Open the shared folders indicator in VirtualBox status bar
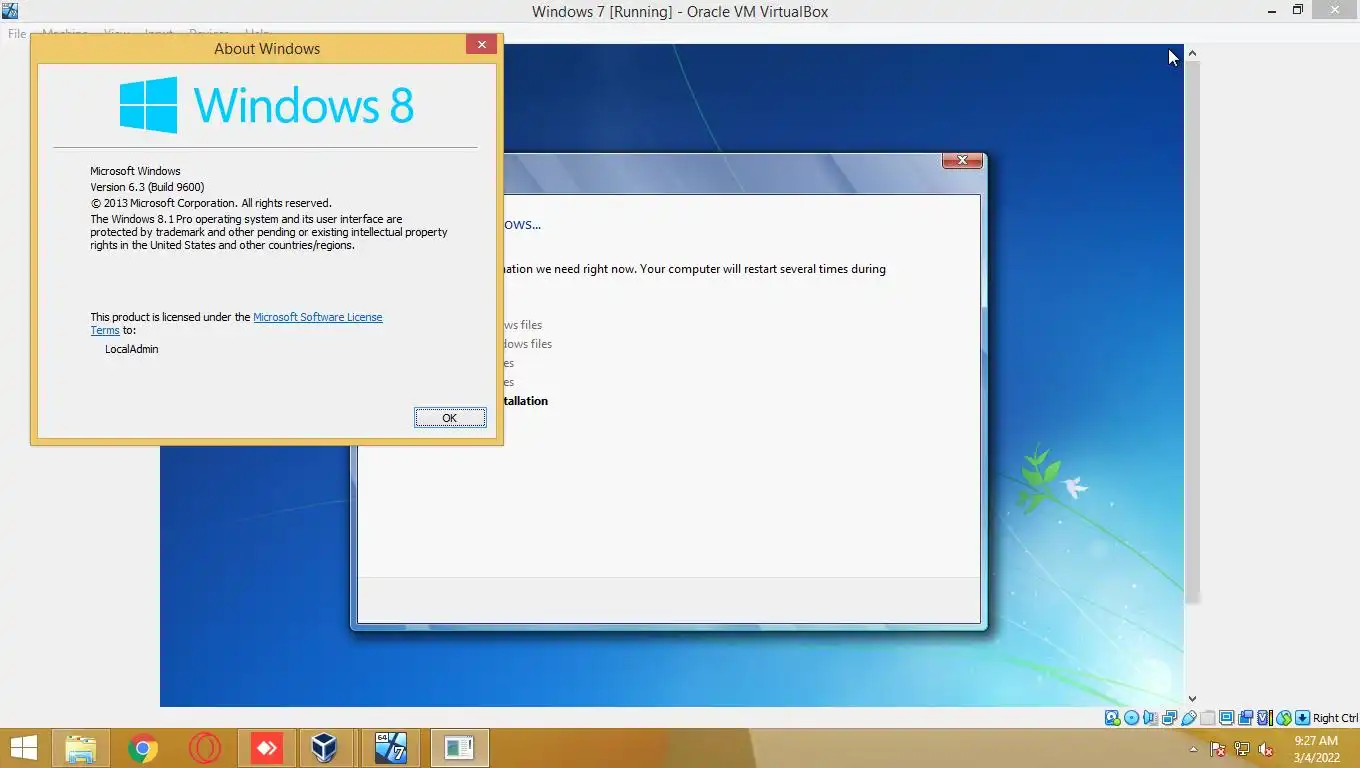 [x=1208, y=718]
